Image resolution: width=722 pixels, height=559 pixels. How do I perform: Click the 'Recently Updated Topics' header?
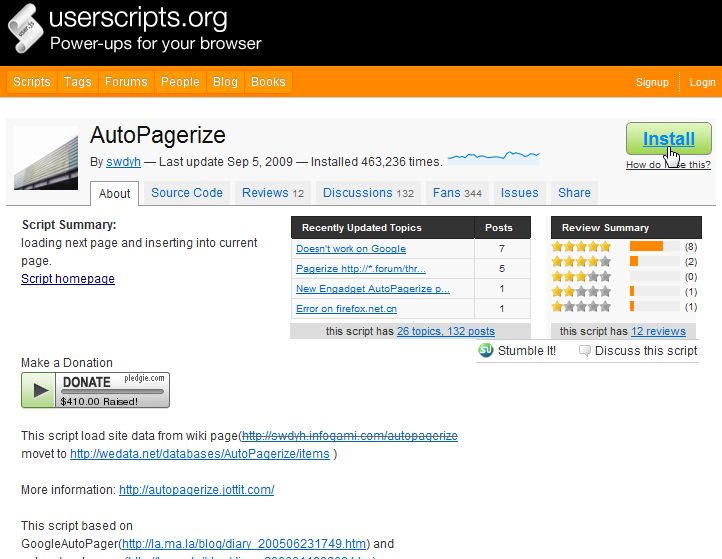[x=361, y=228]
